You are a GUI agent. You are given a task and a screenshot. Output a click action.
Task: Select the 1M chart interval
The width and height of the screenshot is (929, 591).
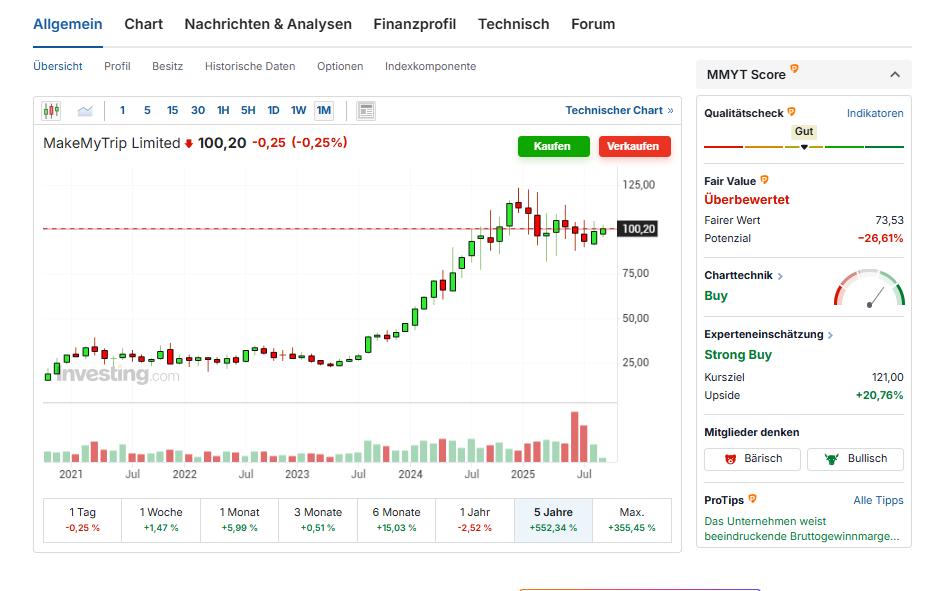[x=324, y=111]
